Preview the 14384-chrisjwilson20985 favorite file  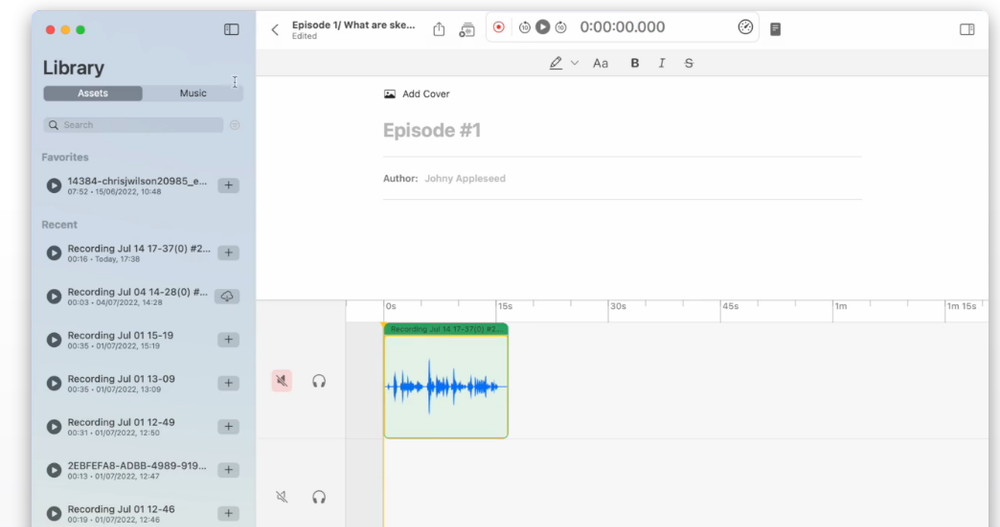[54, 186]
